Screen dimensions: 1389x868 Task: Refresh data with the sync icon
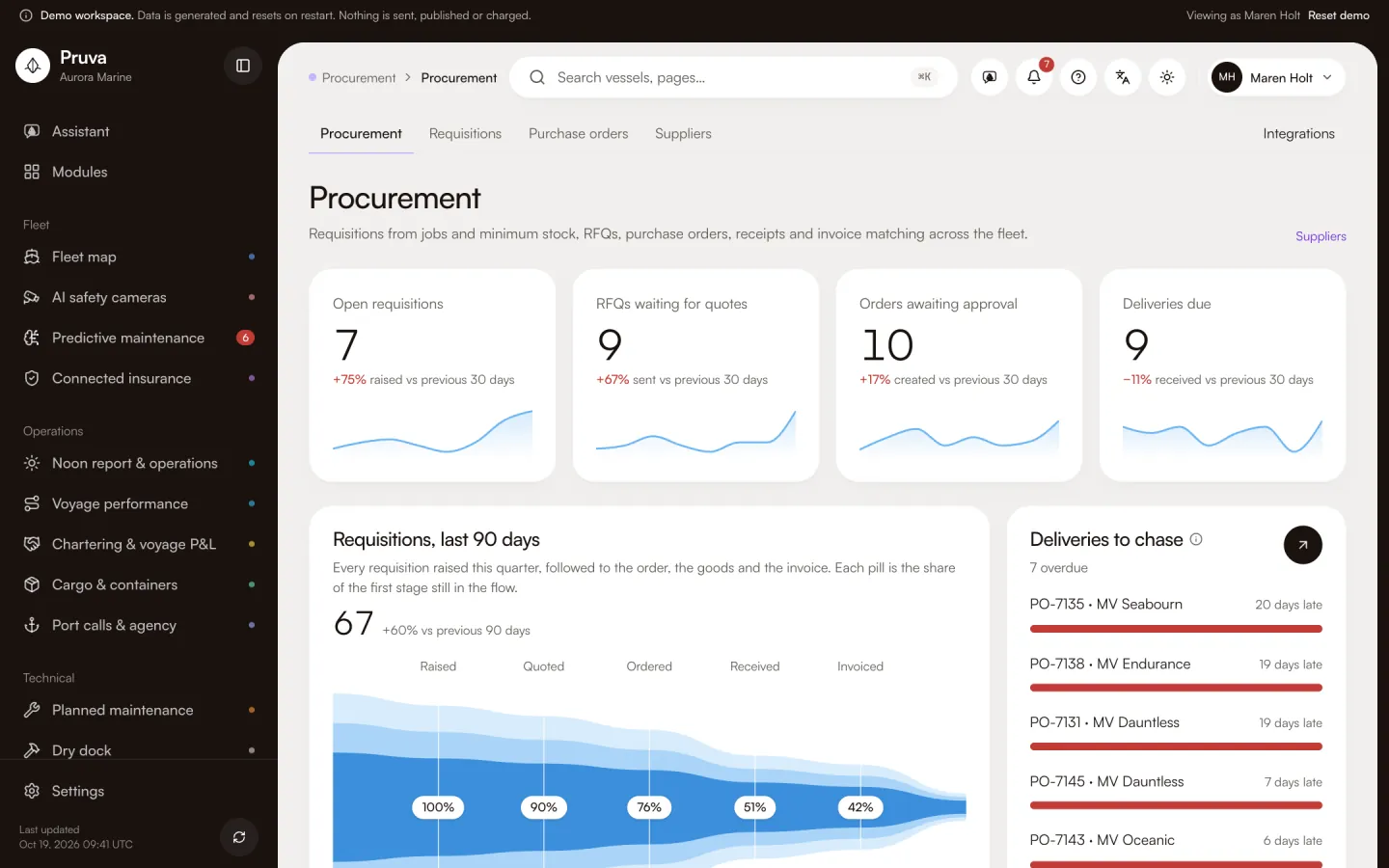(x=239, y=837)
